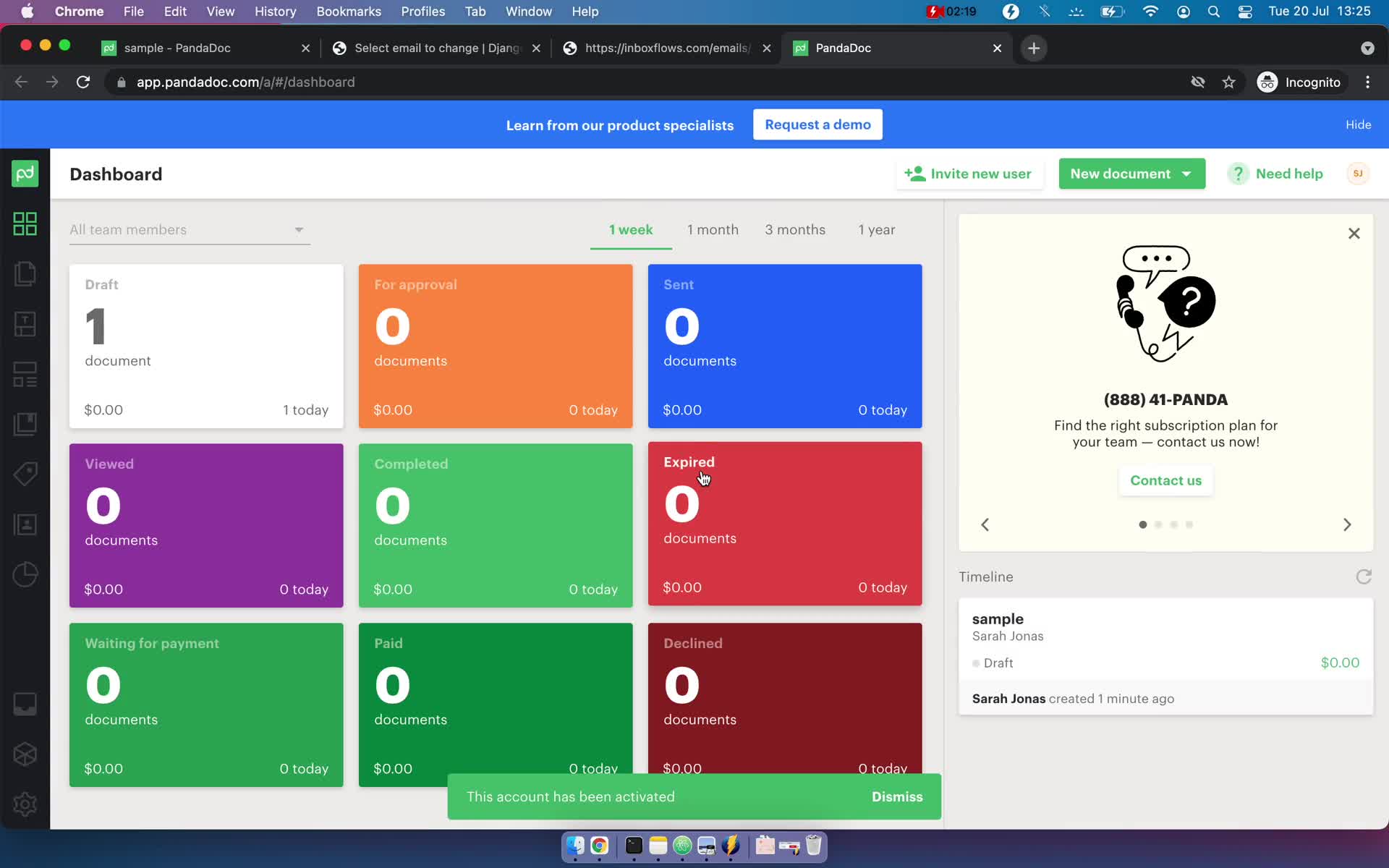Go to the previous promo slide
The height and width of the screenshot is (868, 1389).
985,524
